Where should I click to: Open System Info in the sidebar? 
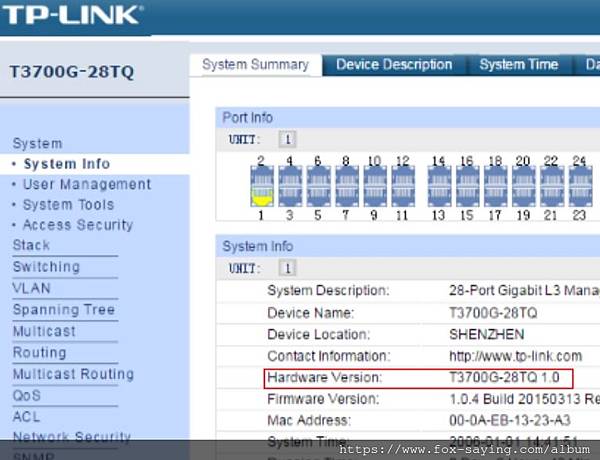[x=67, y=164]
